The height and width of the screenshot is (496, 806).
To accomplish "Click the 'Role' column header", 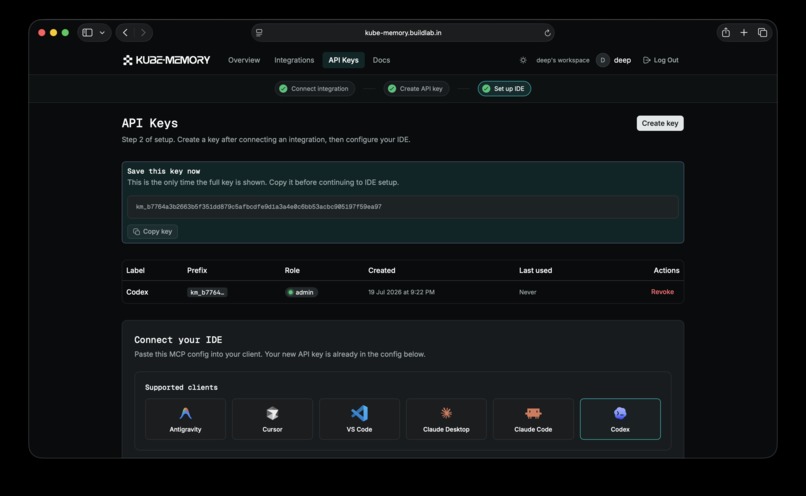I will [x=292, y=270].
